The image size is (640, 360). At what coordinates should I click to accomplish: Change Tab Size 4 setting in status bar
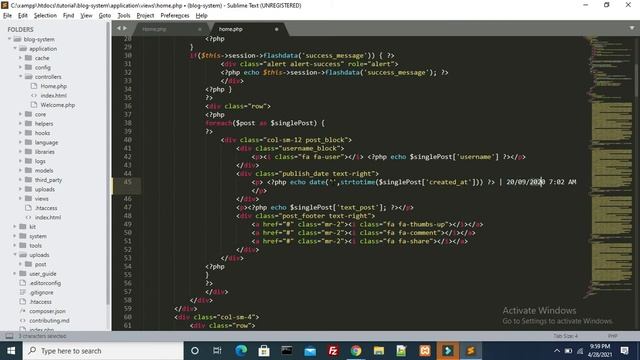click(x=565, y=336)
